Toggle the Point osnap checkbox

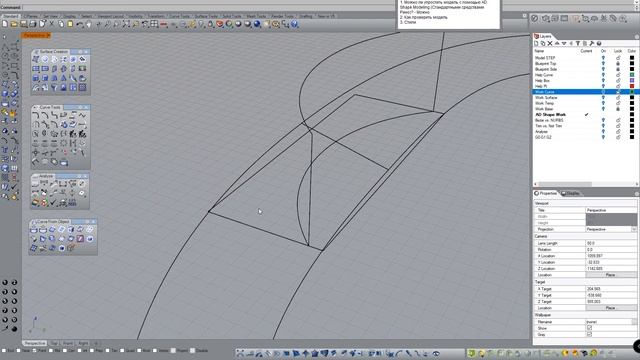point(35,351)
